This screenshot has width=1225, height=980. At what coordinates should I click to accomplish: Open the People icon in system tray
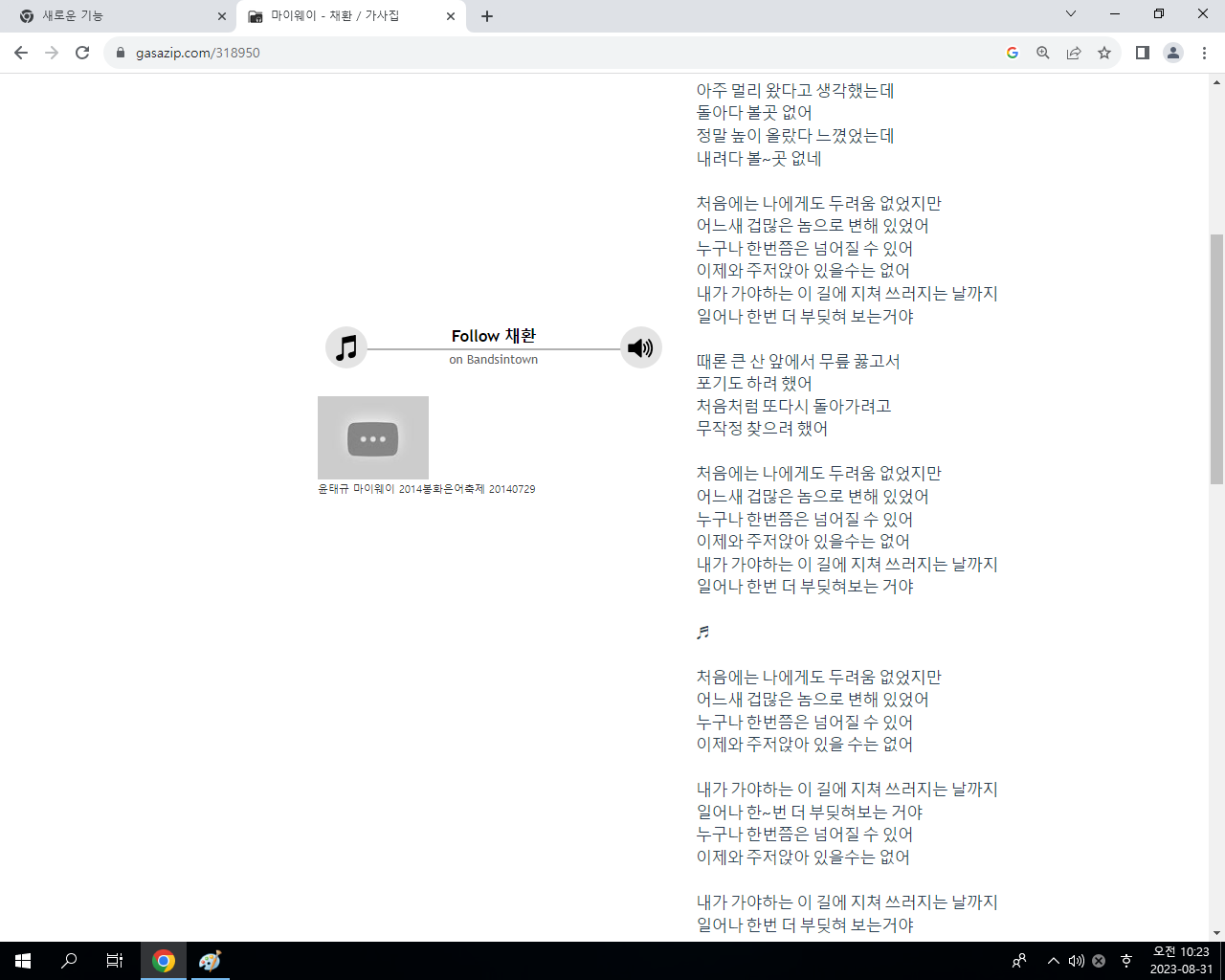point(1019,961)
